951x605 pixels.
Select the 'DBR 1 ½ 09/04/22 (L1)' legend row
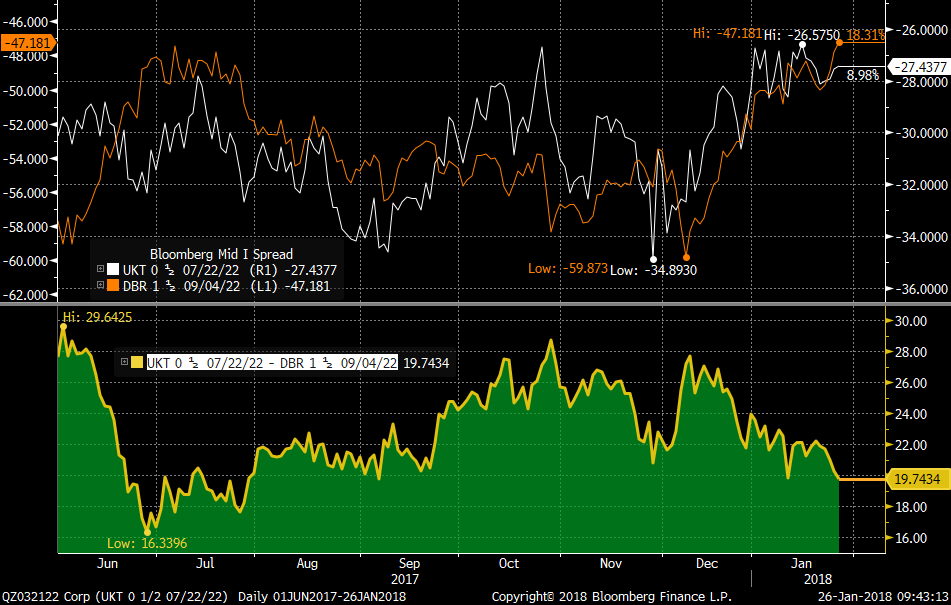click(x=213, y=286)
